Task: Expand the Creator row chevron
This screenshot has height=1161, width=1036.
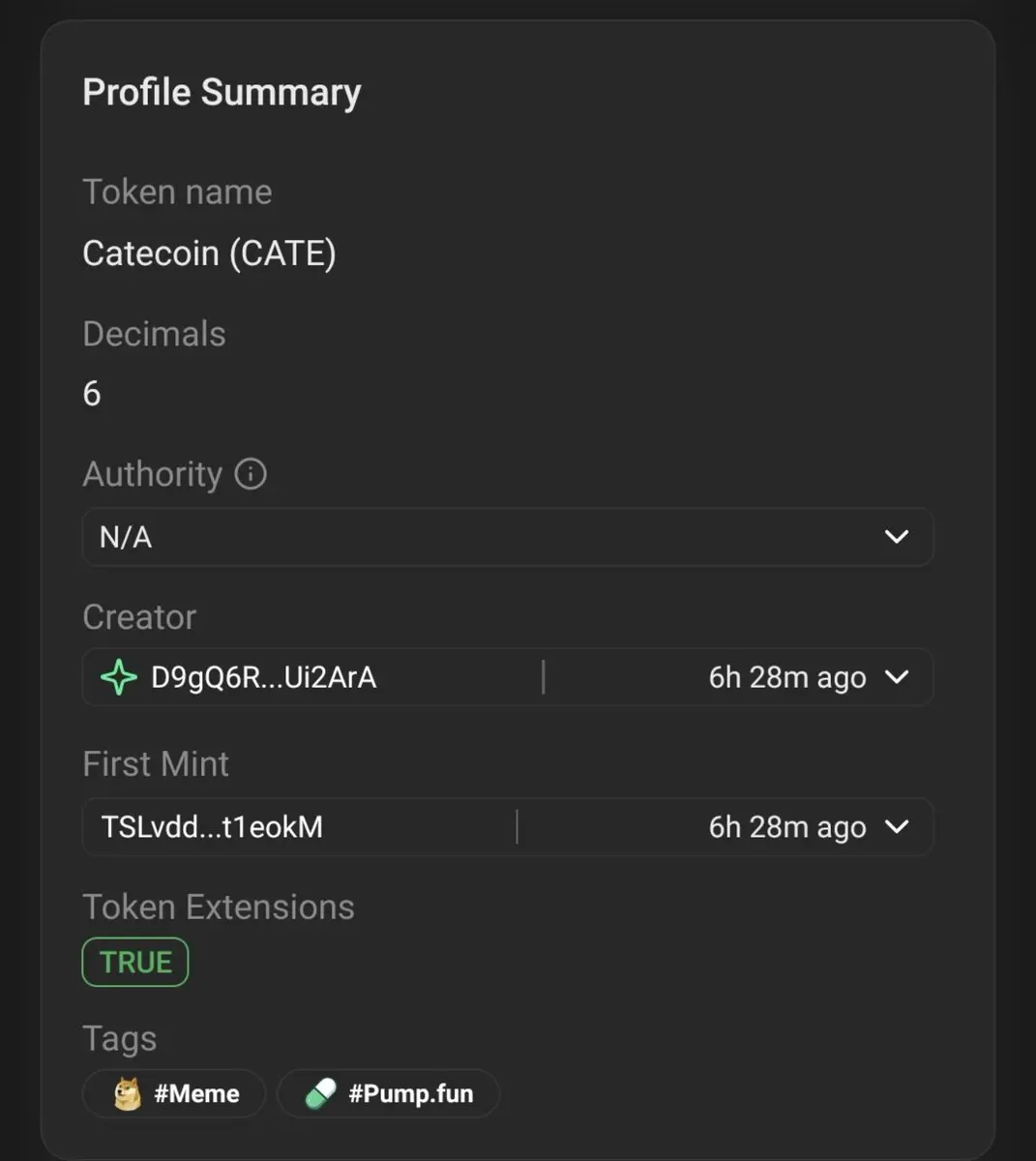Action: point(897,676)
